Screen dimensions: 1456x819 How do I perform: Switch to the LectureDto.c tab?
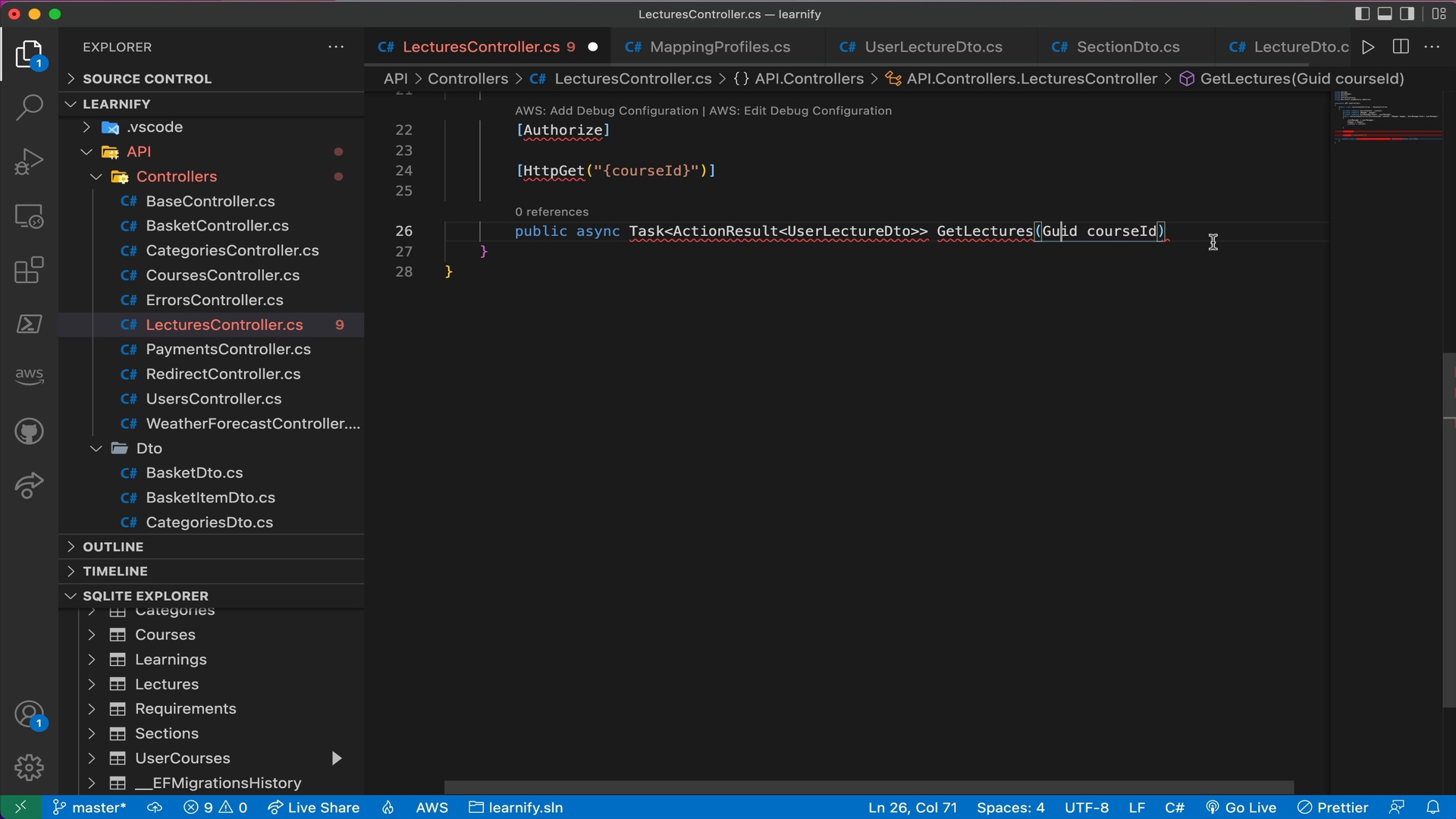pyautogui.click(x=1301, y=47)
